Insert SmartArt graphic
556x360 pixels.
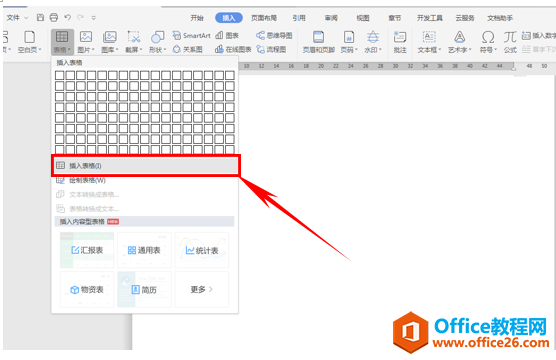point(191,35)
